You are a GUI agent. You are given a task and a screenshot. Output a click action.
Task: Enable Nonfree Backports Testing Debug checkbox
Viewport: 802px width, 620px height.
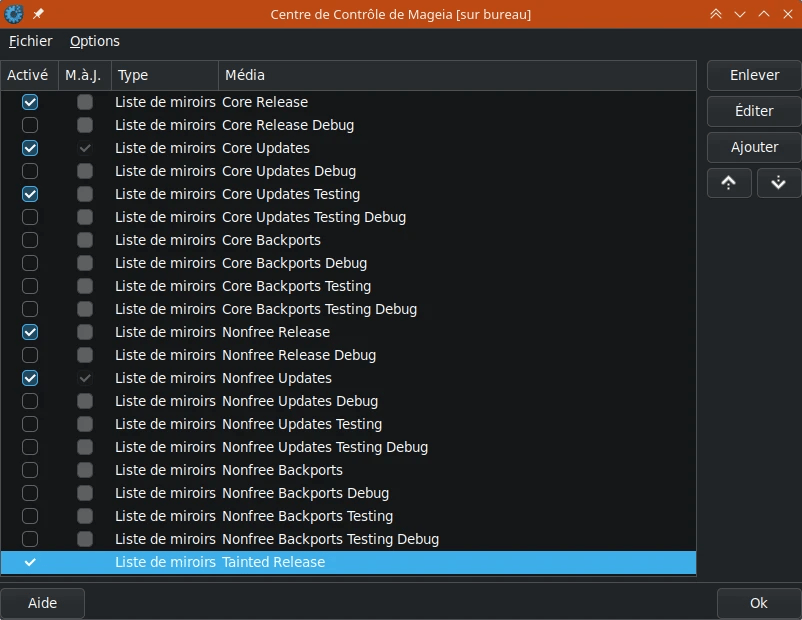(30, 539)
